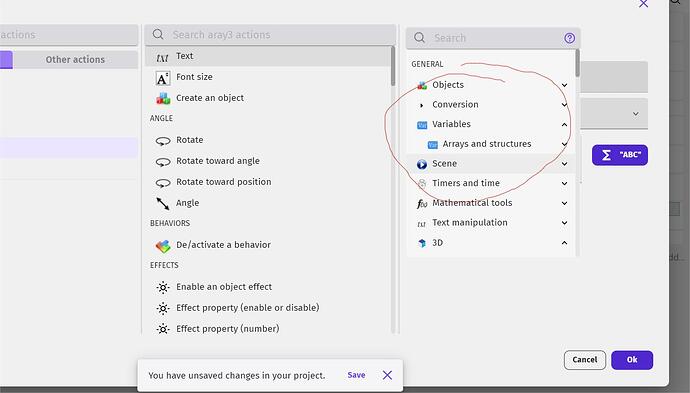The width and height of the screenshot is (690, 393).
Task: Save unsaved project changes via Save link
Action: [356, 375]
